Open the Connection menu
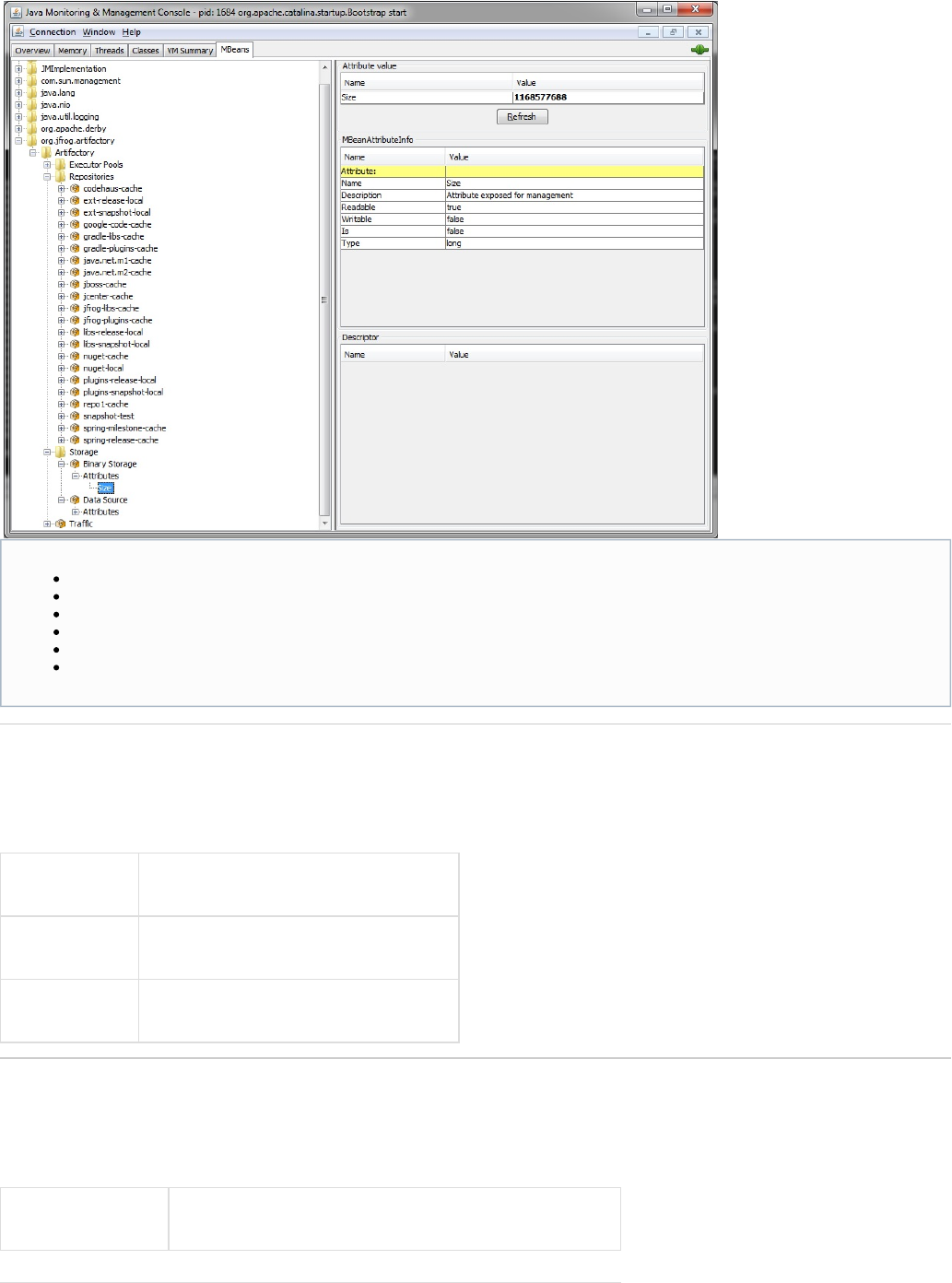952x1283 pixels. click(x=53, y=32)
